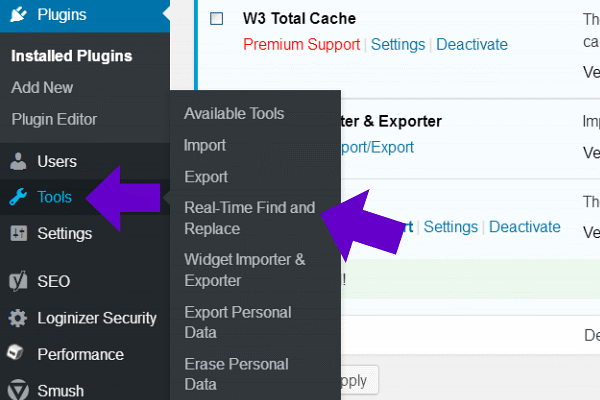Open Widget Importer & Exporter tool

pyautogui.click(x=245, y=270)
